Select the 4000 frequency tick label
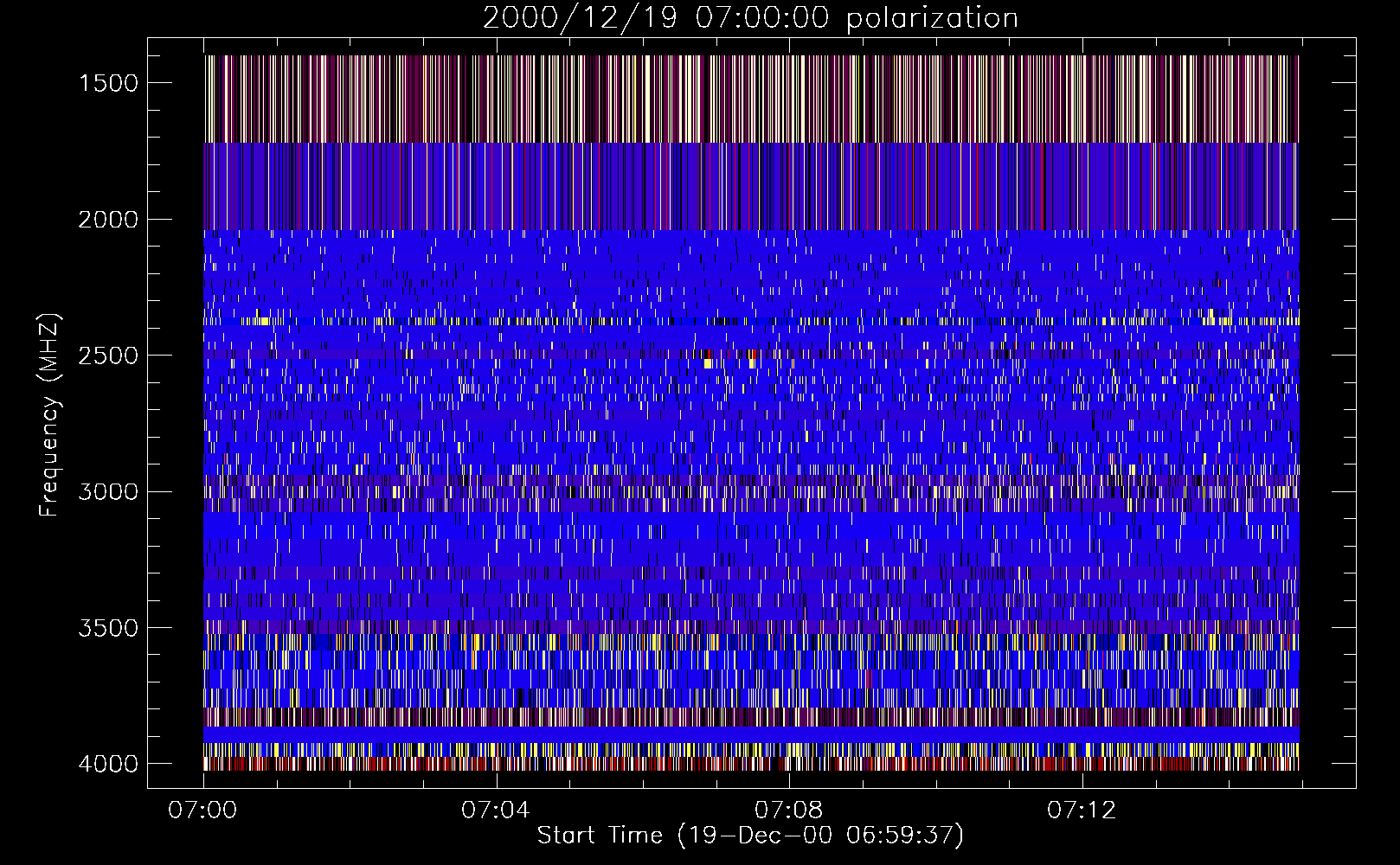1400x865 pixels. click(108, 764)
